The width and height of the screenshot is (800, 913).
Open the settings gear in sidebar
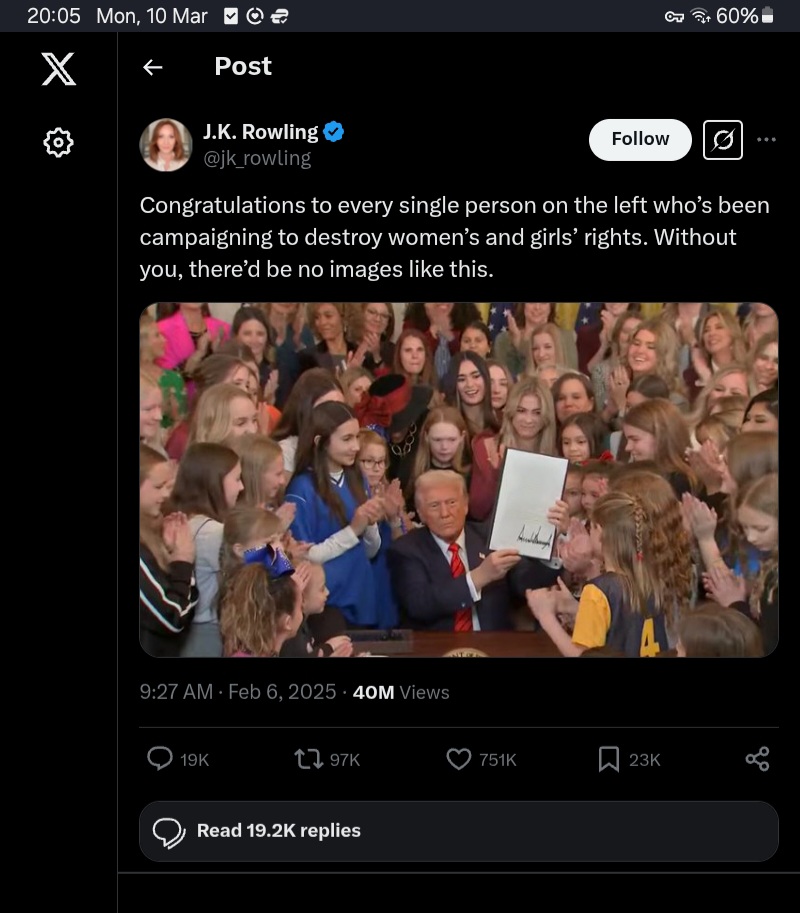pyautogui.click(x=58, y=143)
